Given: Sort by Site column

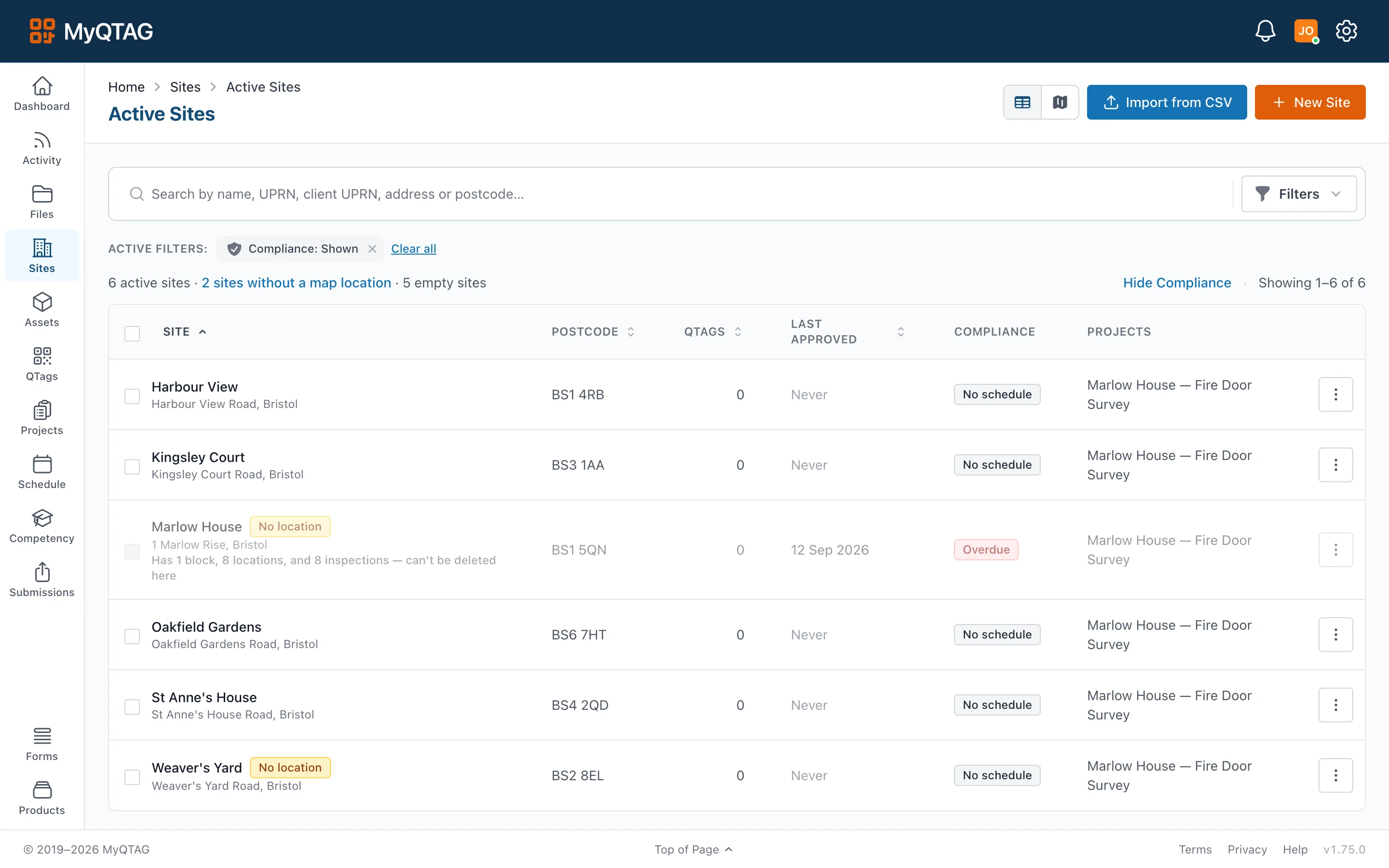Looking at the screenshot, I should pyautogui.click(x=184, y=332).
